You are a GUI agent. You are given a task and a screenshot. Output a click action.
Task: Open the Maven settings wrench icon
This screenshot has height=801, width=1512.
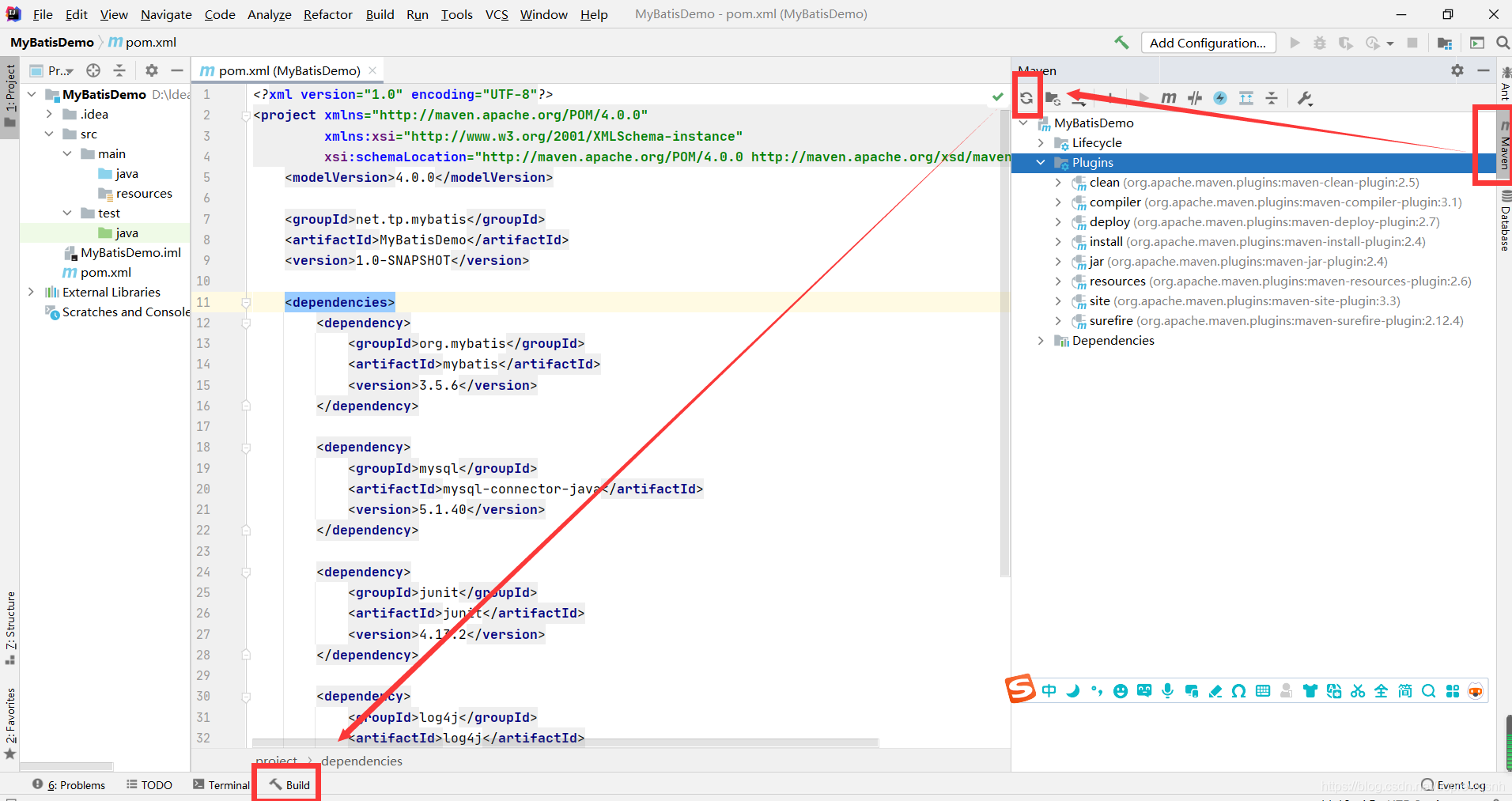click(1305, 98)
